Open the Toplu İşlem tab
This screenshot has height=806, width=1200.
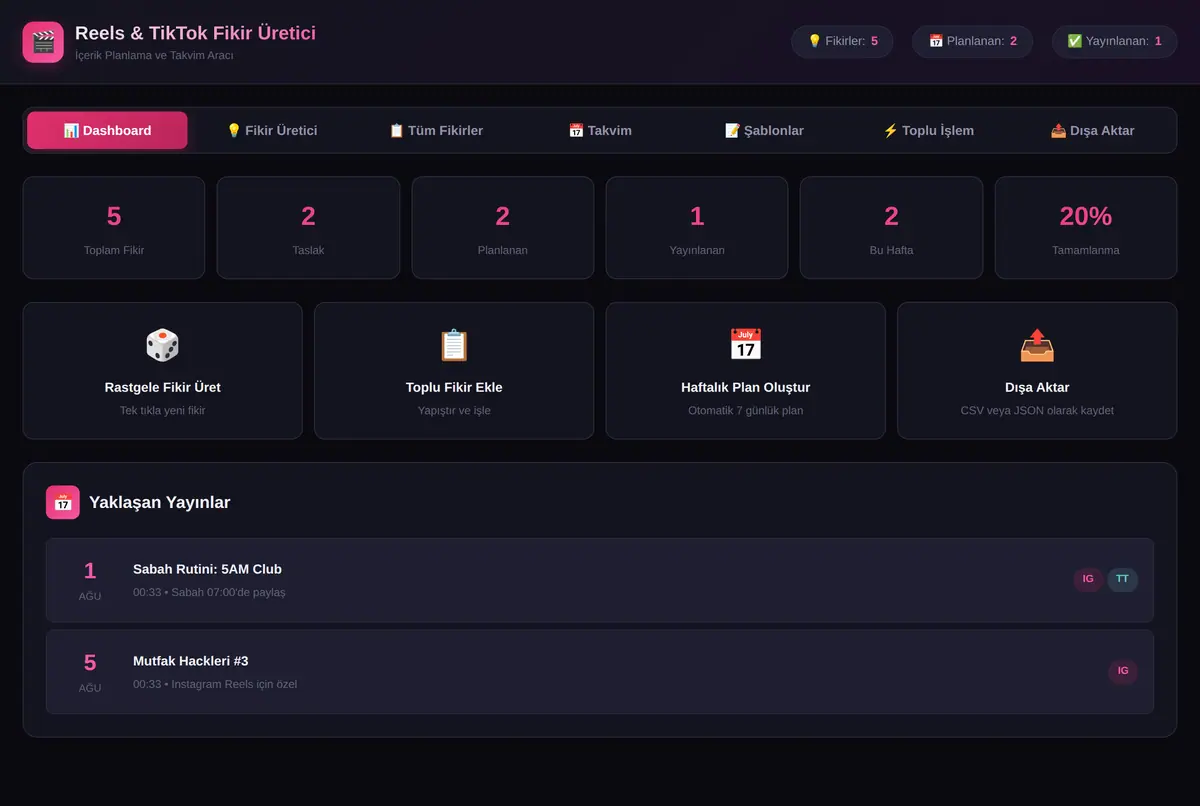point(928,130)
